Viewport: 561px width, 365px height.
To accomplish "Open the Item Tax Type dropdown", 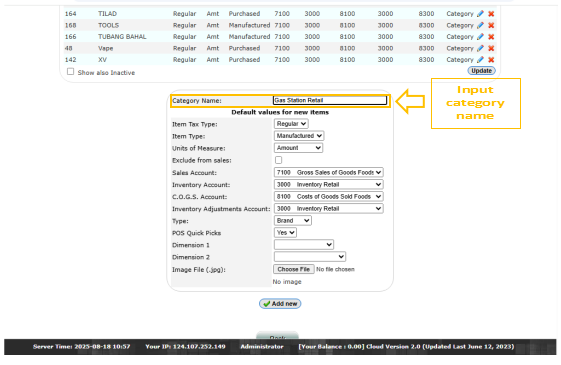I will pos(291,124).
